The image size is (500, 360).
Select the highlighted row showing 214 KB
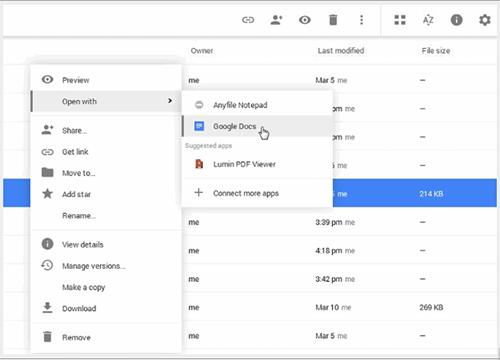250,193
